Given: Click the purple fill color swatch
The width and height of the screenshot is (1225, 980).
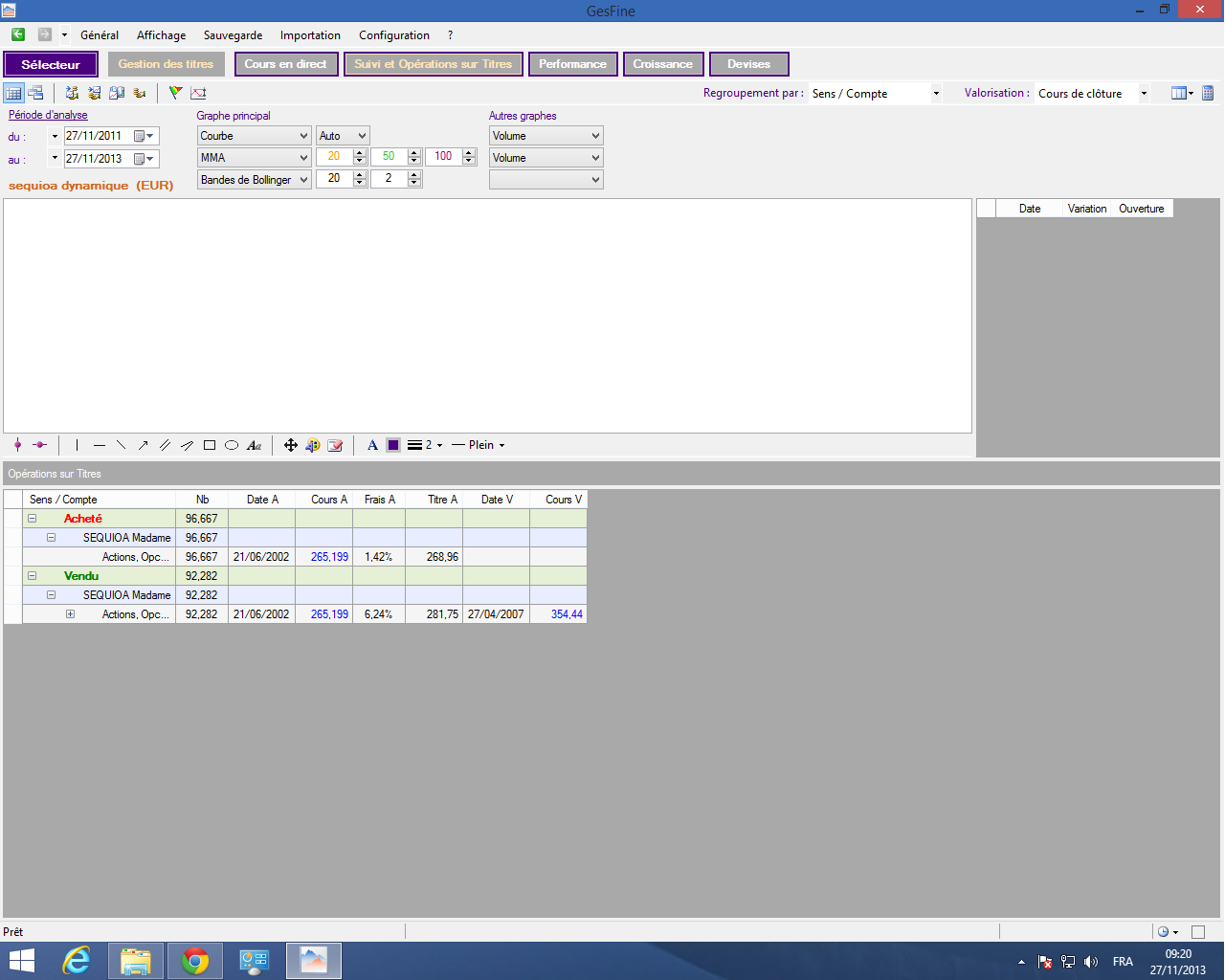Looking at the screenshot, I should coord(393,445).
